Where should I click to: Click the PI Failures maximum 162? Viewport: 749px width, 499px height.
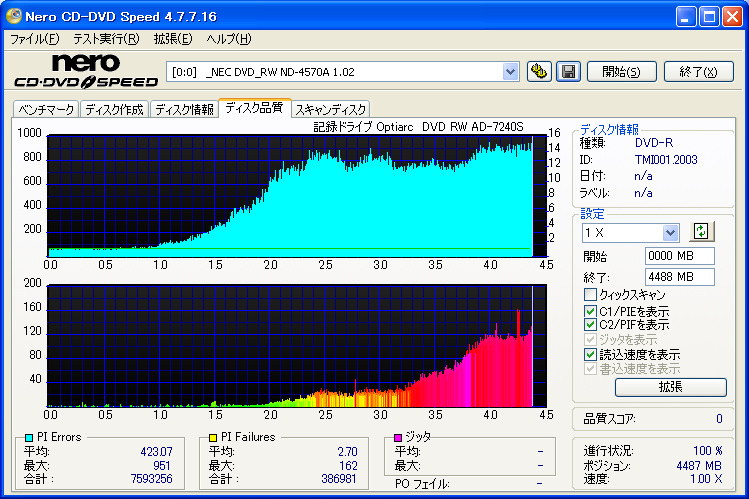[348, 466]
